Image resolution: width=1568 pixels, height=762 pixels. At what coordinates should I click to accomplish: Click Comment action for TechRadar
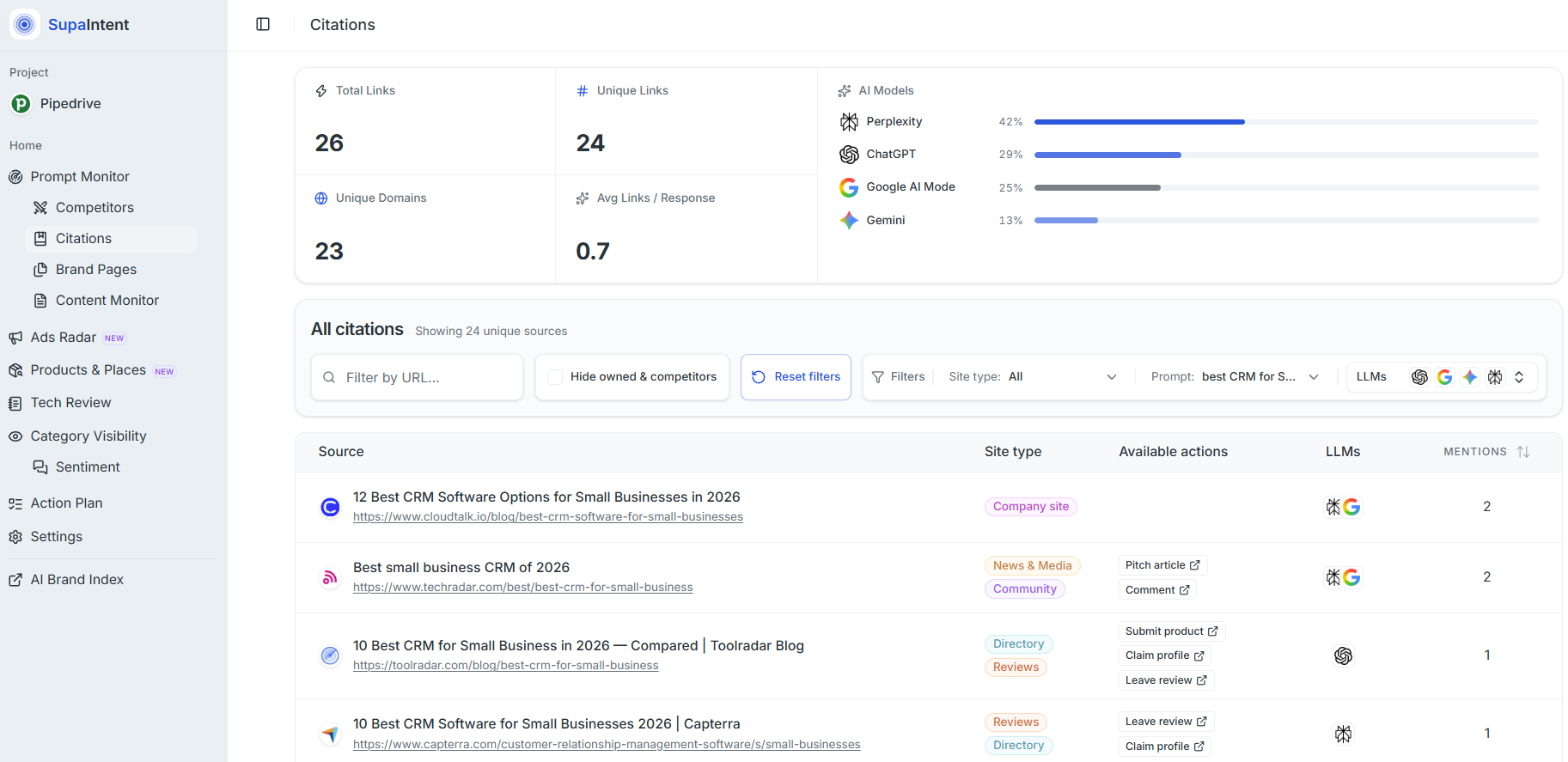tap(1157, 590)
